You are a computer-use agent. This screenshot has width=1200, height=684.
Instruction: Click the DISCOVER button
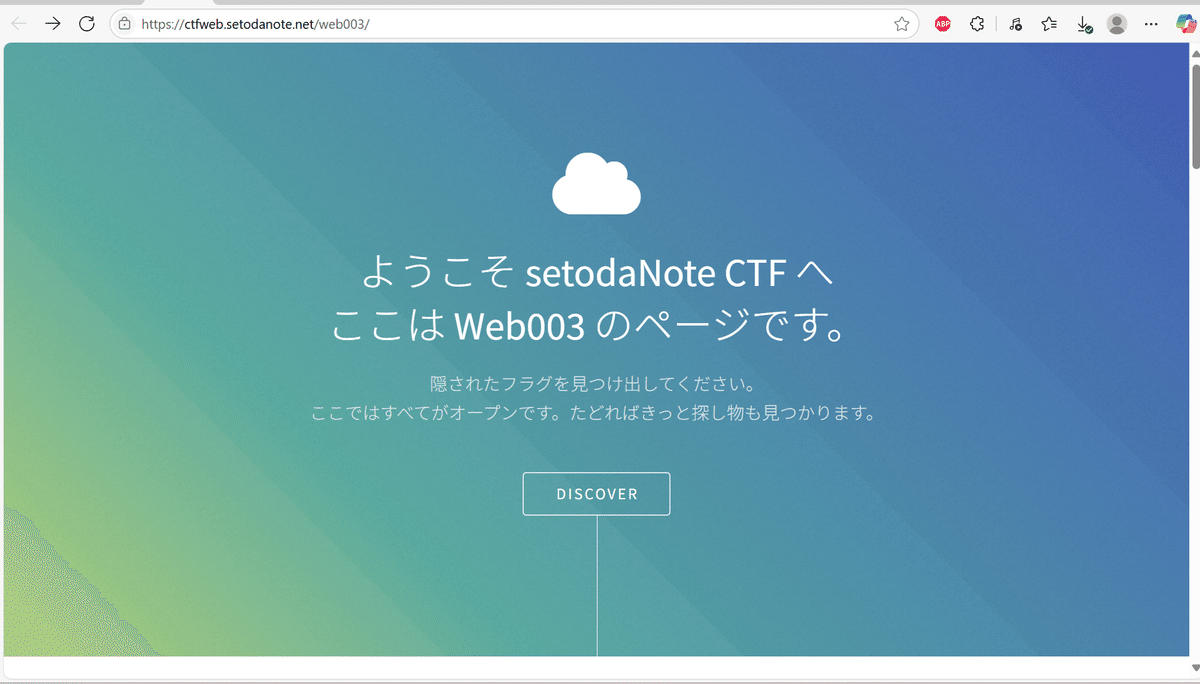click(x=596, y=493)
